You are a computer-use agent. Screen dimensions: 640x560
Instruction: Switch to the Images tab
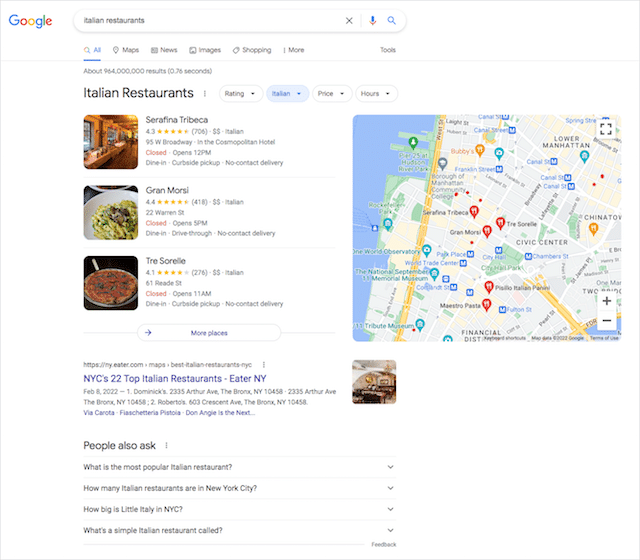tap(205, 50)
